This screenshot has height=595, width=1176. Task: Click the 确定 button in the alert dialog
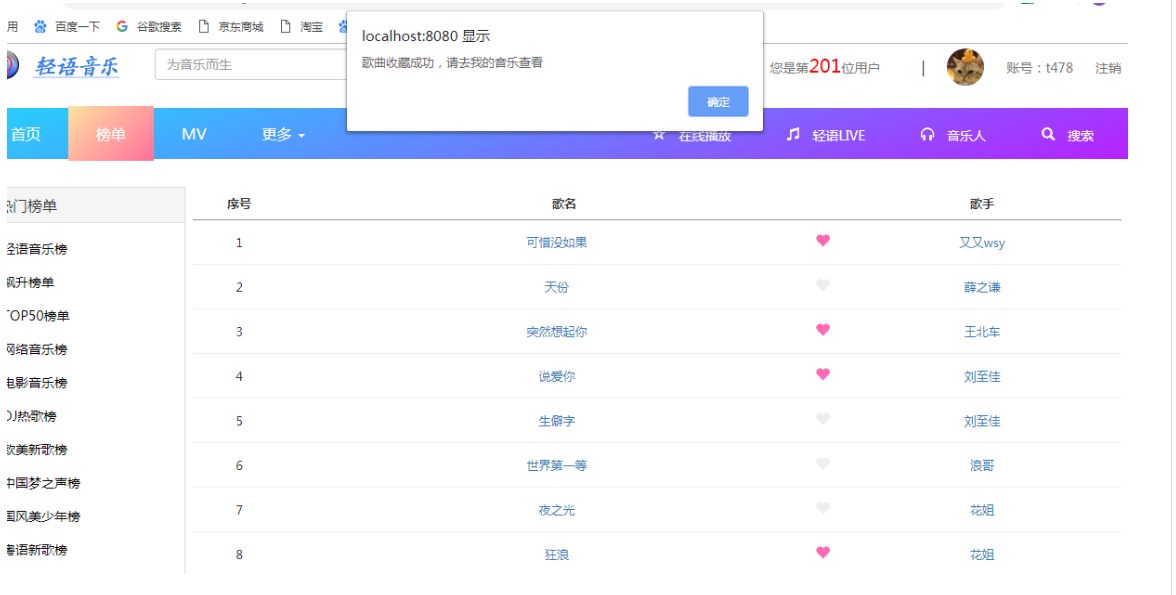pos(718,102)
